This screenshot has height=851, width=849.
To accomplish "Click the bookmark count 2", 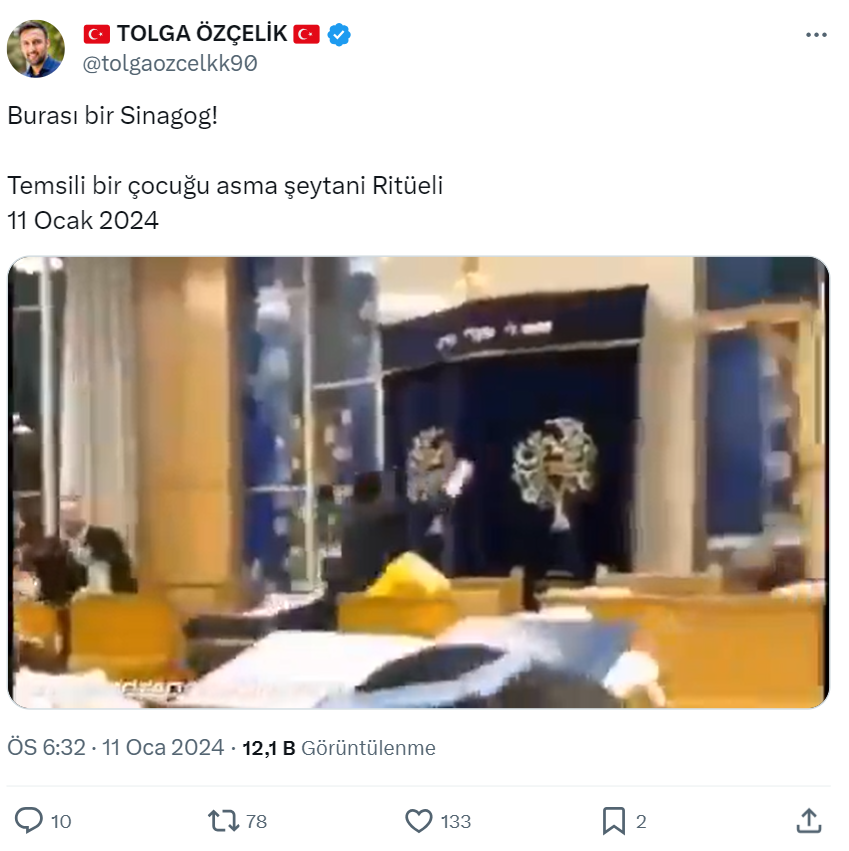I will [641, 822].
